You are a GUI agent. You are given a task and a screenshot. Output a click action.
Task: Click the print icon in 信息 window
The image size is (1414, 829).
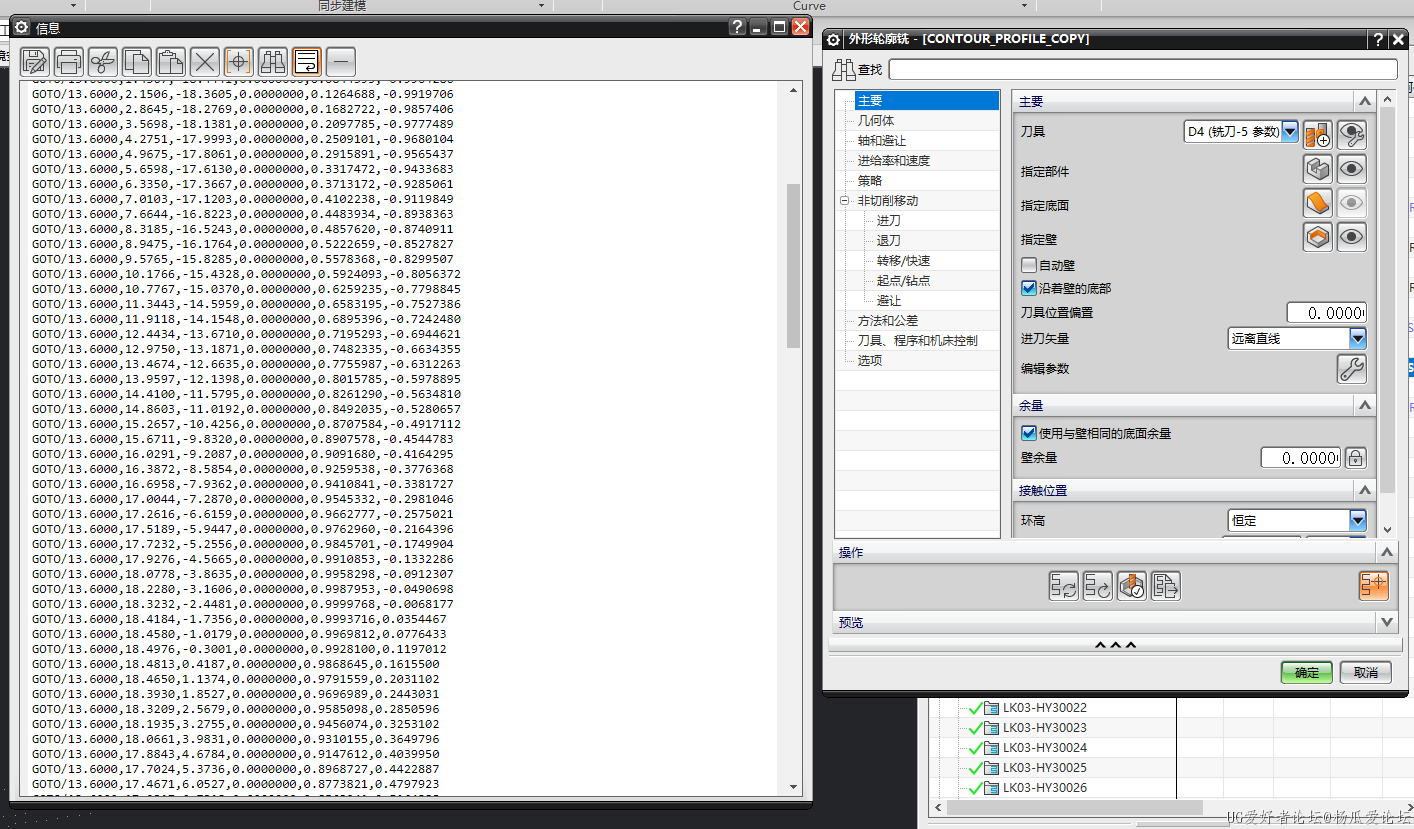(69, 61)
